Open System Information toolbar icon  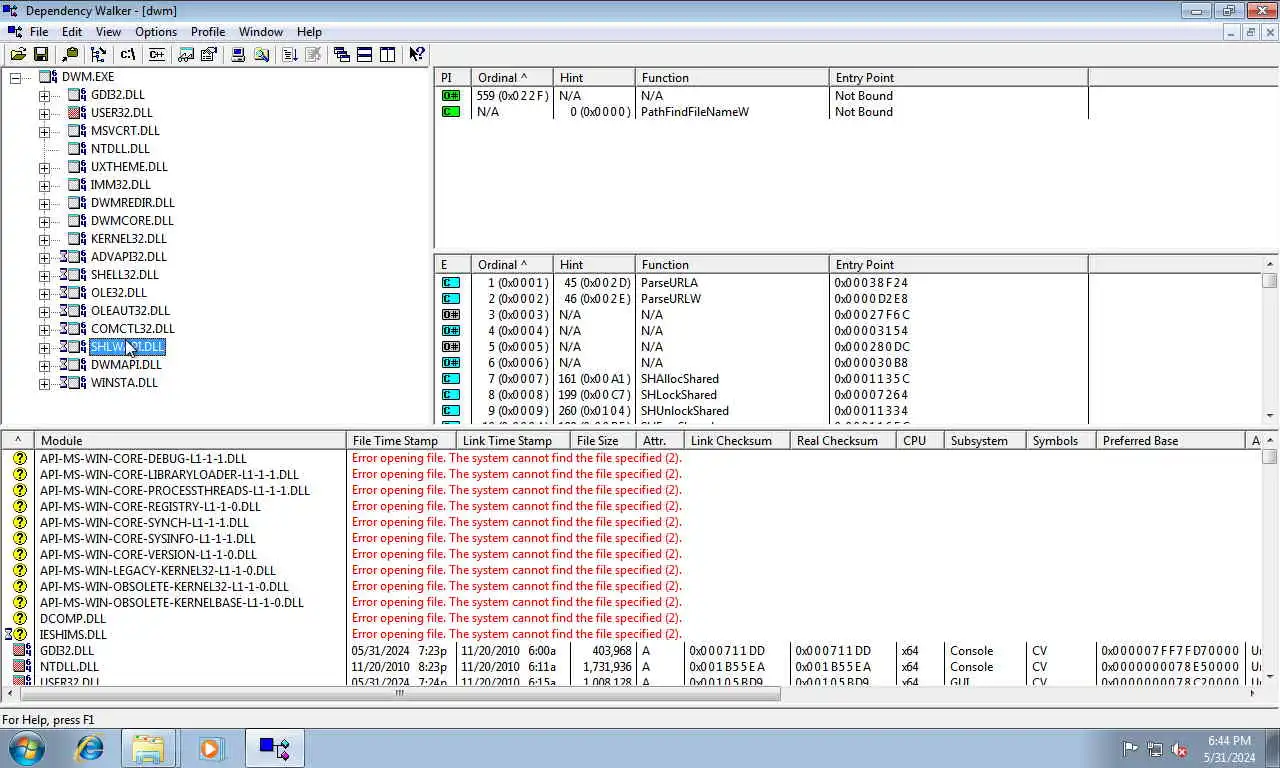coord(239,54)
